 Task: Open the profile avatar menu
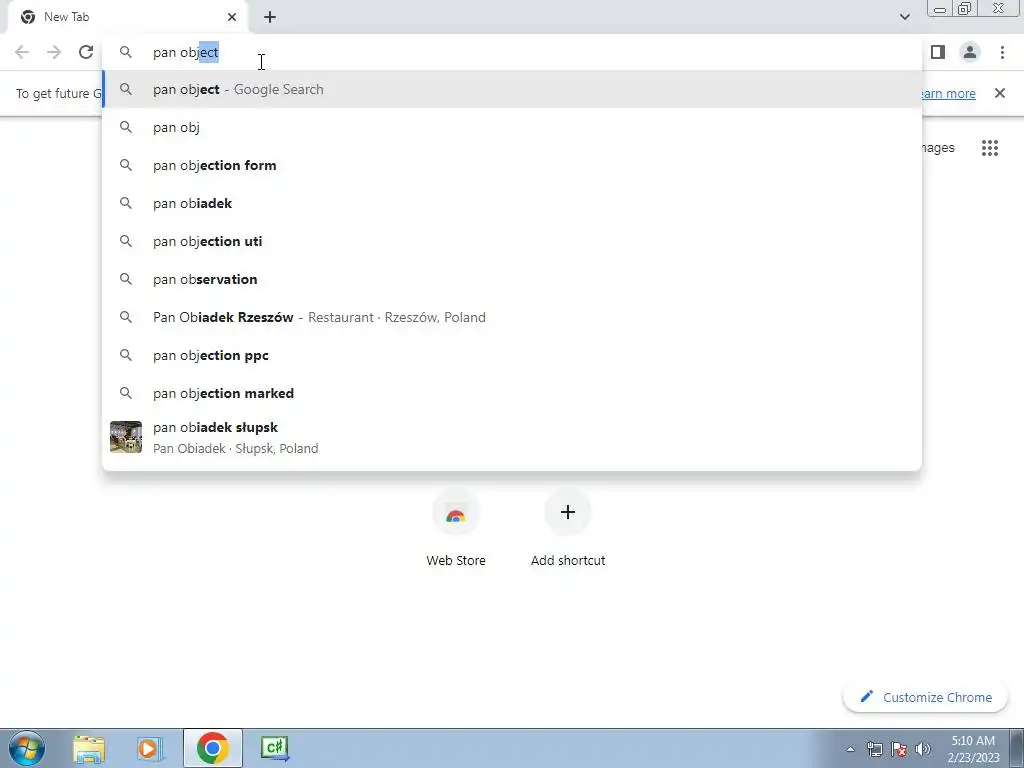(970, 52)
